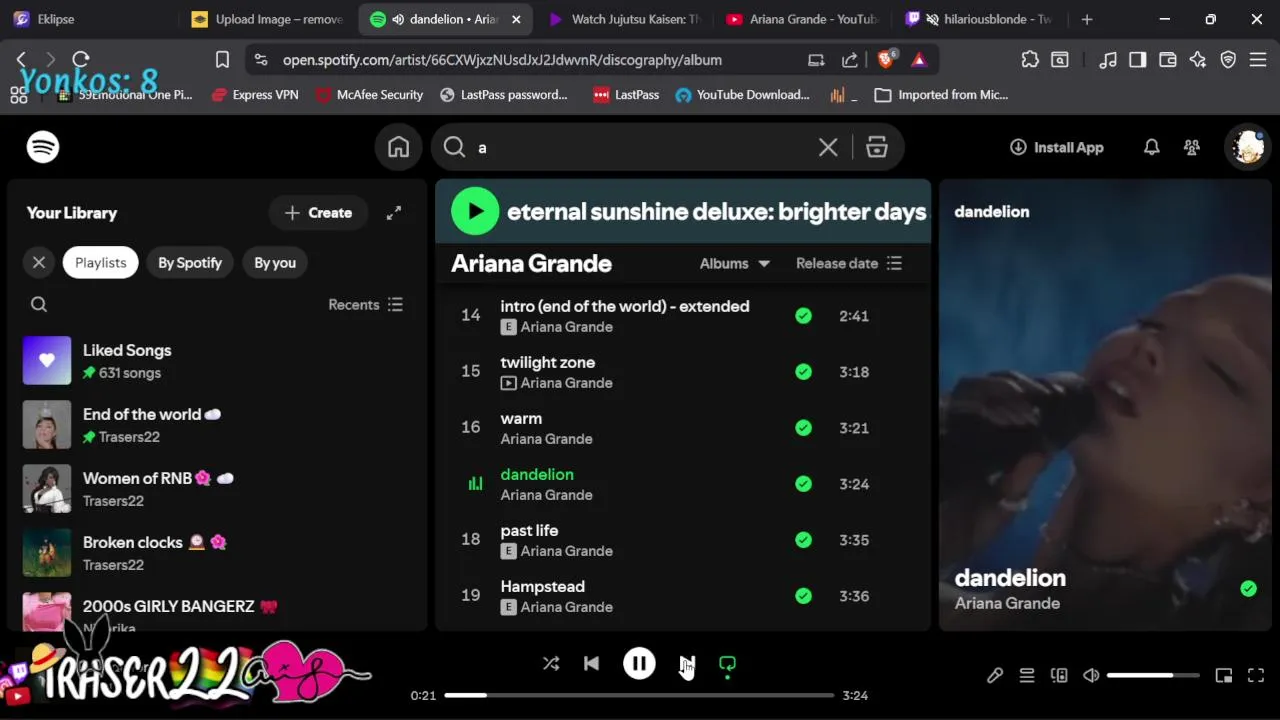Image resolution: width=1280 pixels, height=720 pixels.
Task: Go to Home using house icon
Action: click(x=398, y=147)
